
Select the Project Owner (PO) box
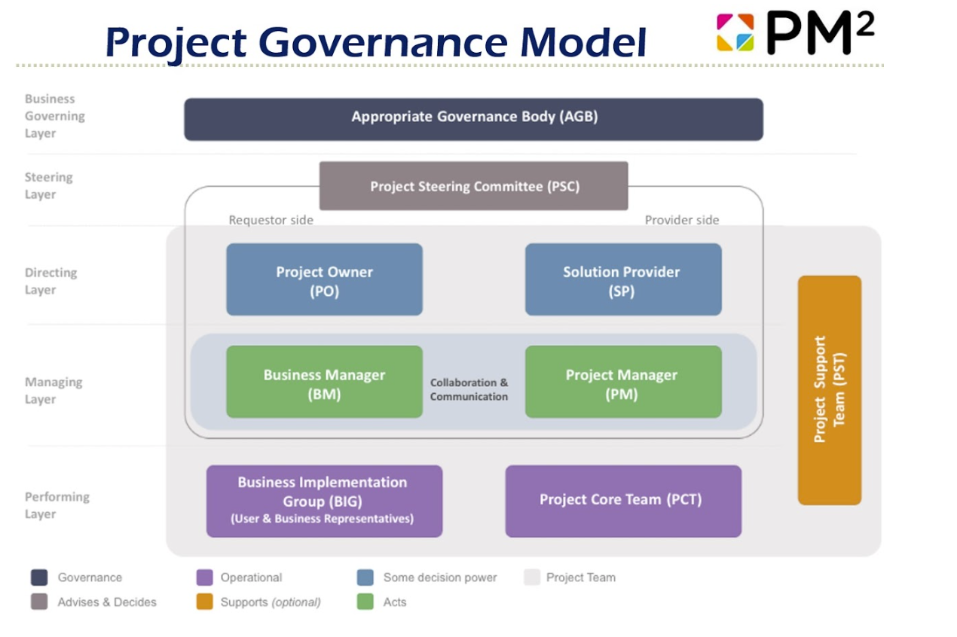pos(324,279)
